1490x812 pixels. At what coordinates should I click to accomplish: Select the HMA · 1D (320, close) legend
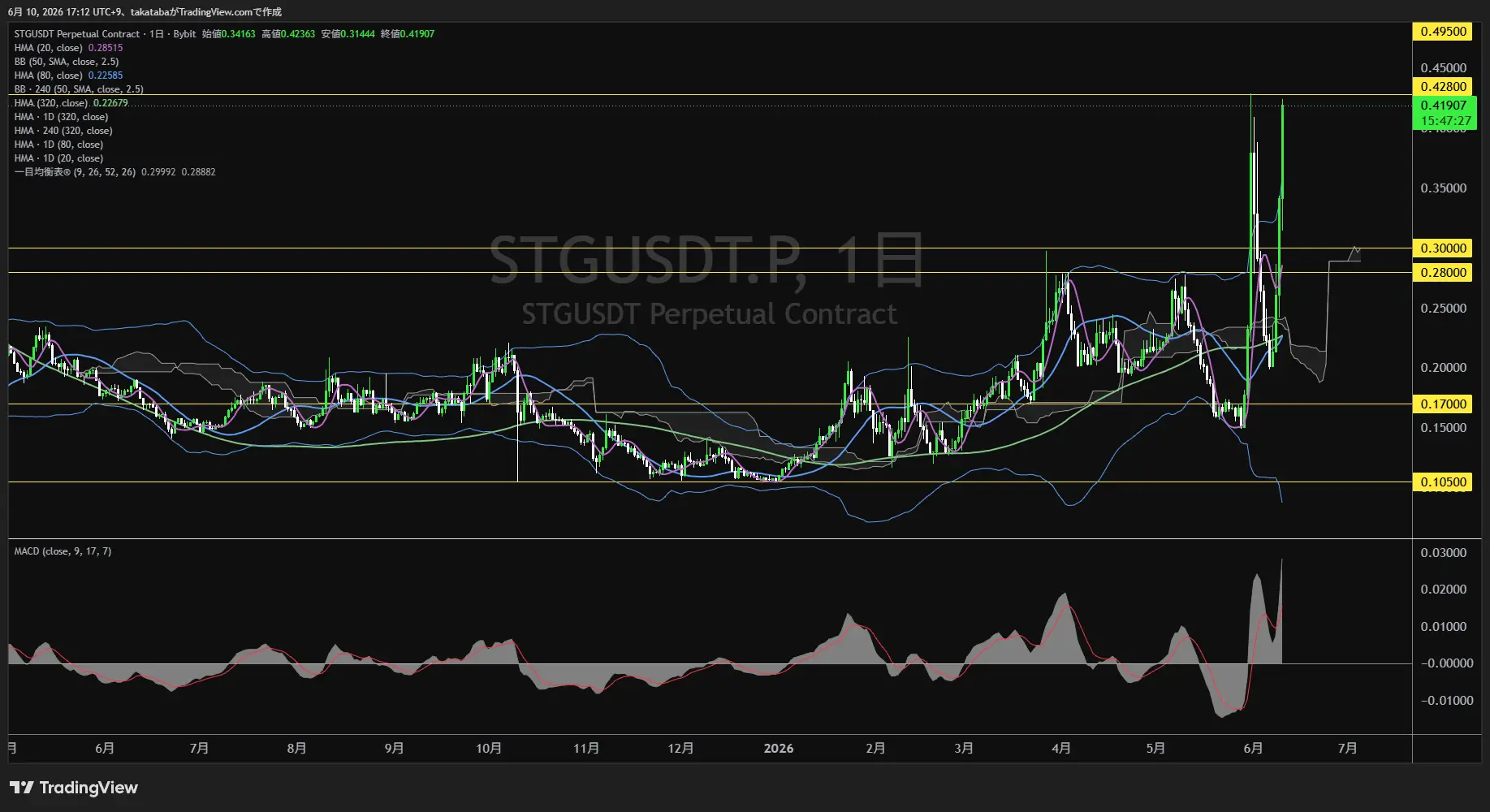(x=61, y=117)
